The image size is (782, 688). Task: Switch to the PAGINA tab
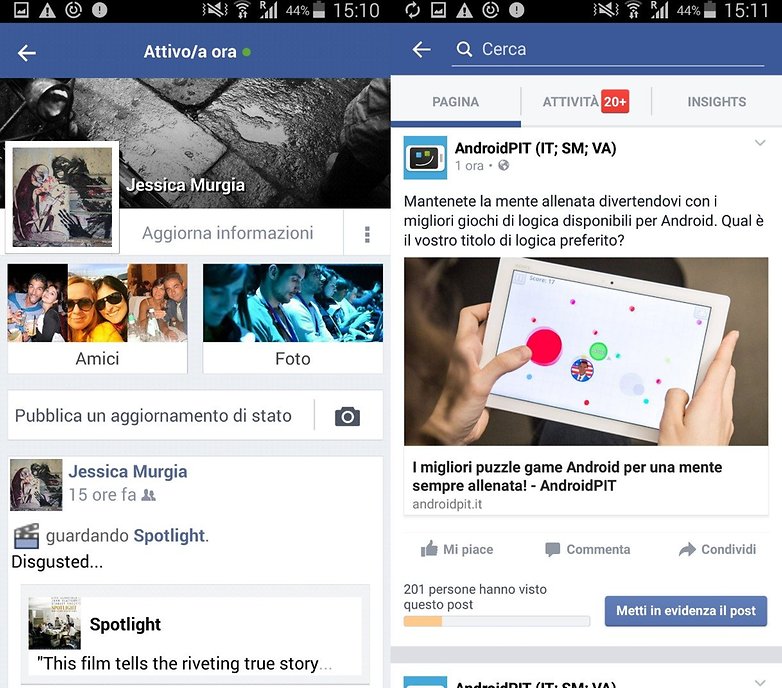(x=455, y=102)
